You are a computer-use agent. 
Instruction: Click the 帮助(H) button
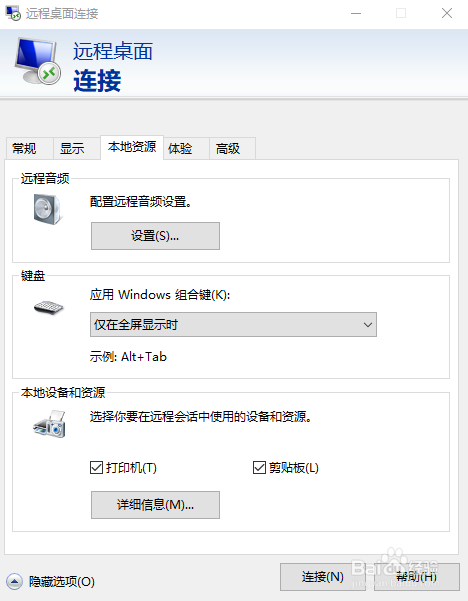(x=417, y=576)
